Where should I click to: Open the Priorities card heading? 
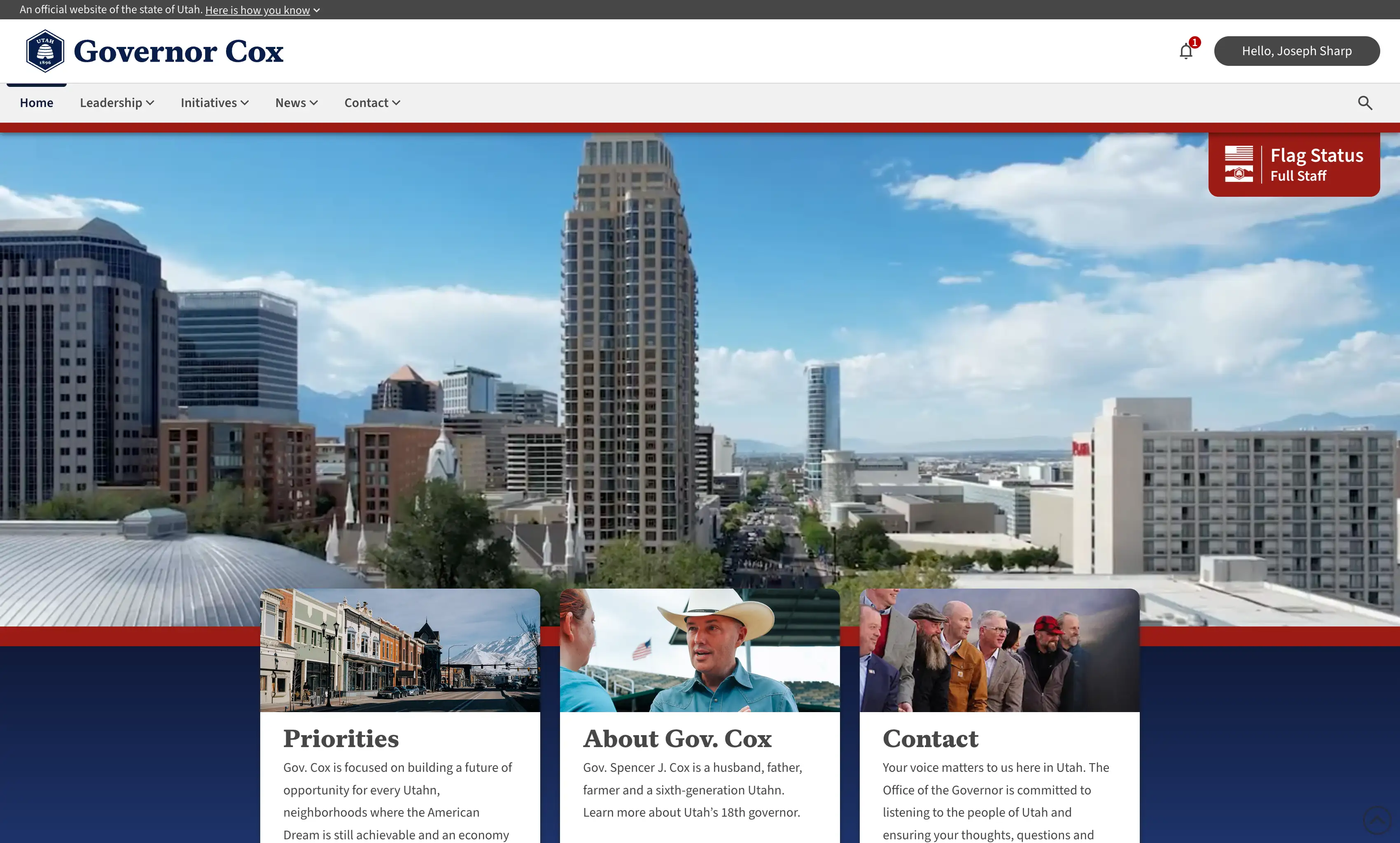(341, 738)
